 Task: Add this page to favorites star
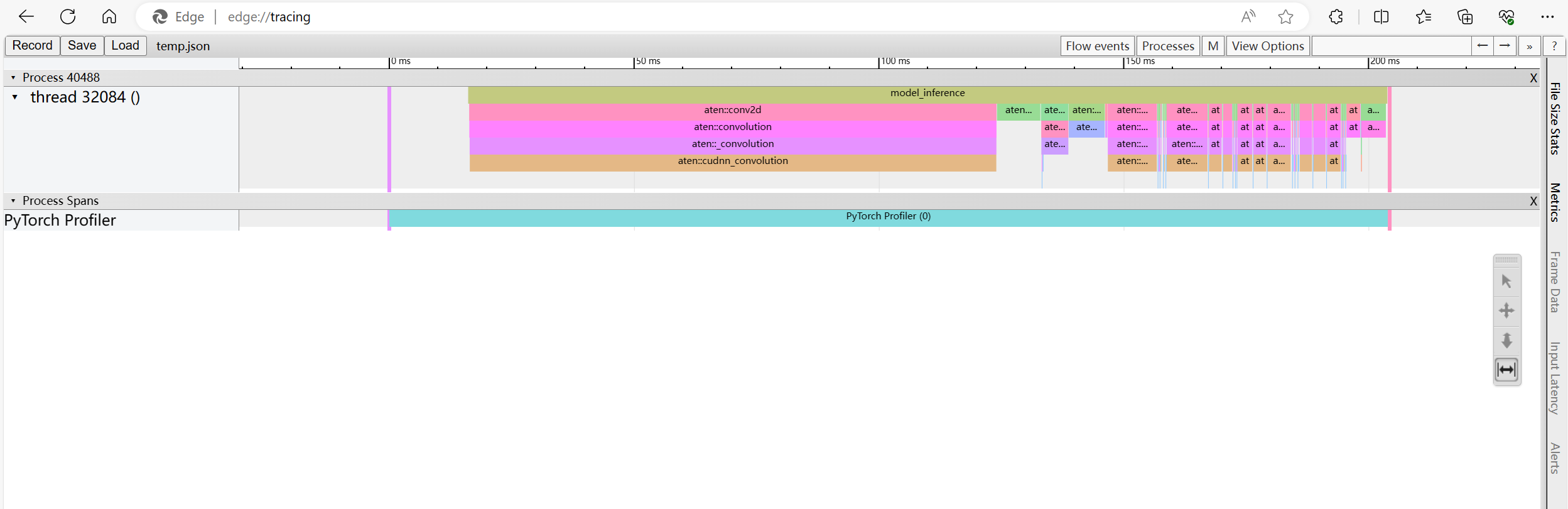(x=1285, y=17)
